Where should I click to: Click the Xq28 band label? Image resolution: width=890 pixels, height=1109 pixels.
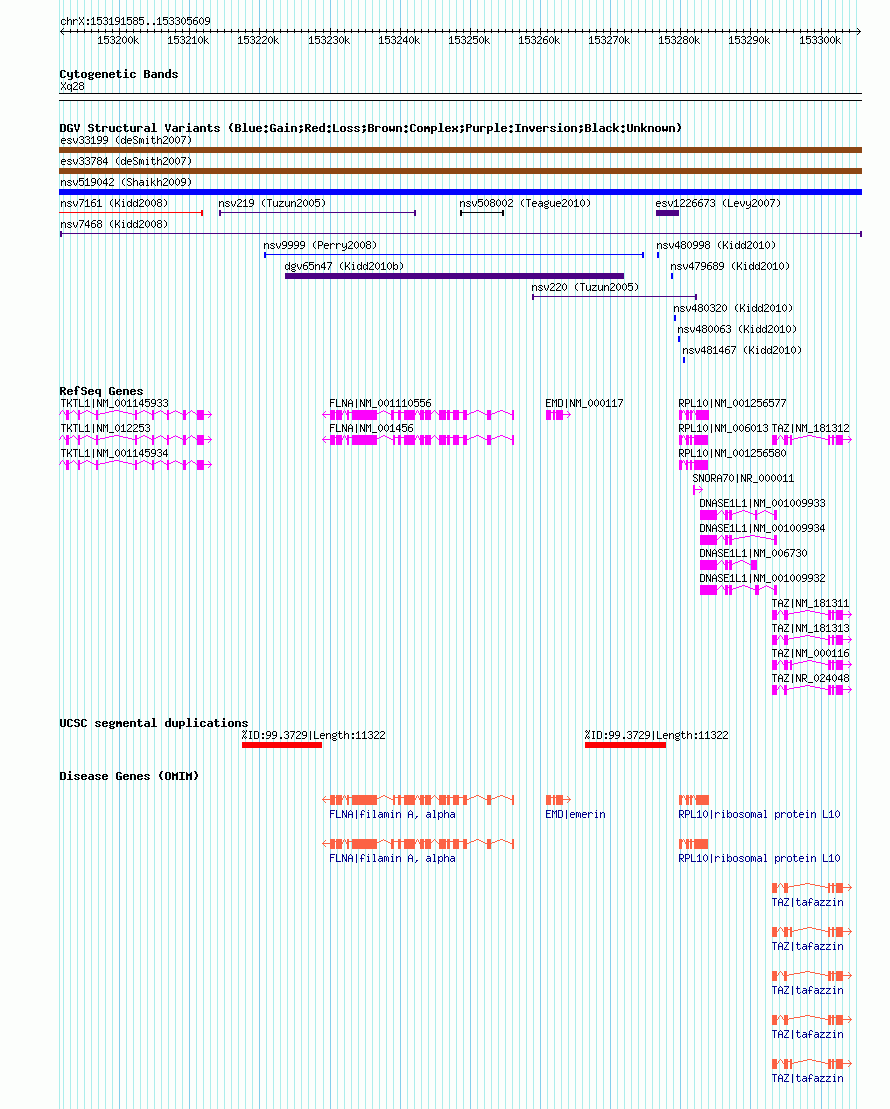(x=72, y=86)
